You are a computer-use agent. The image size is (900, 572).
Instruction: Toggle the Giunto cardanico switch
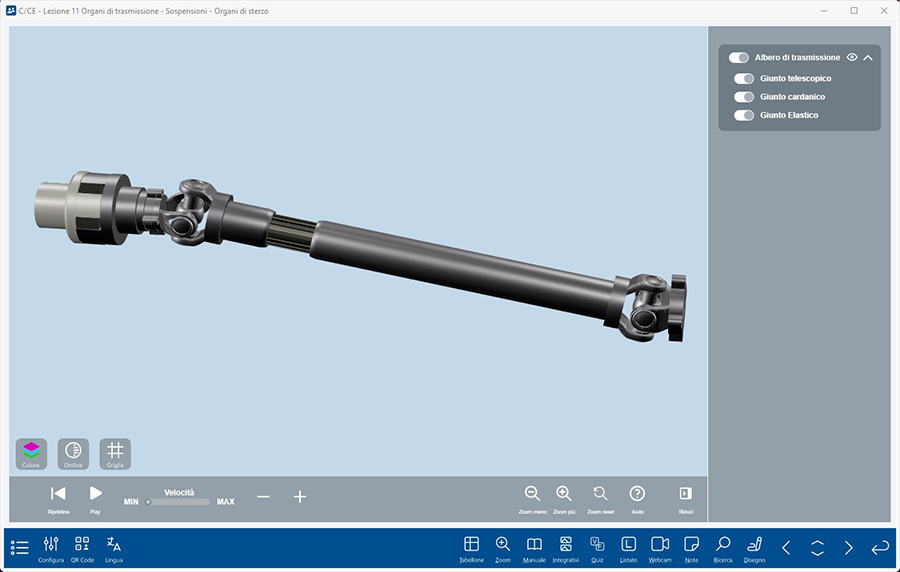pos(743,97)
